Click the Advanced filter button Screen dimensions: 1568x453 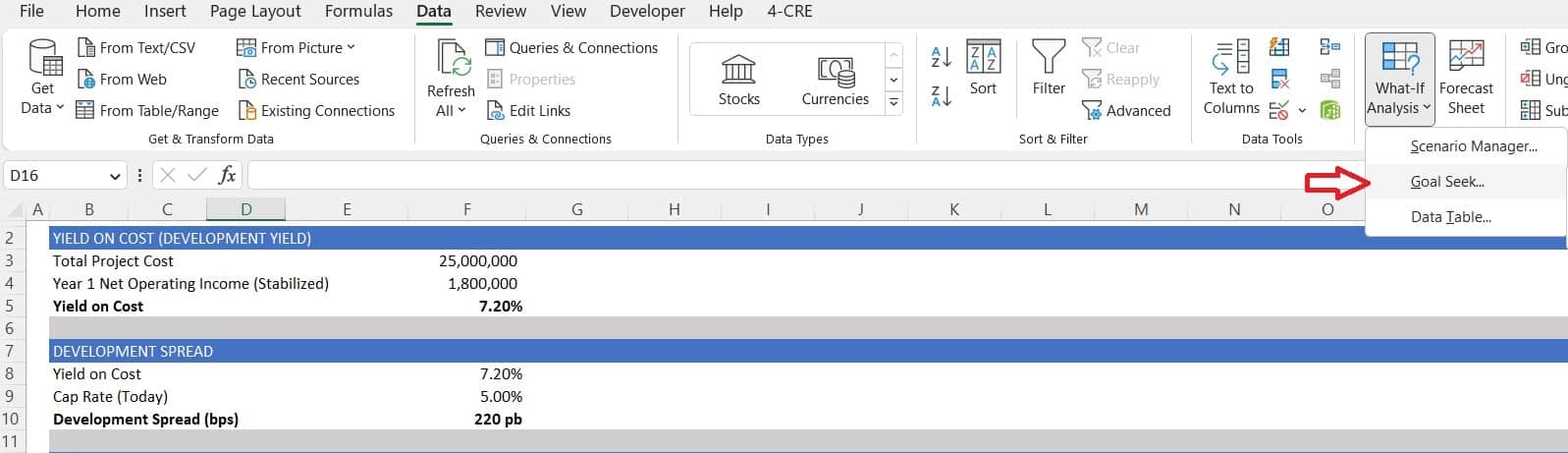[x=1126, y=111]
